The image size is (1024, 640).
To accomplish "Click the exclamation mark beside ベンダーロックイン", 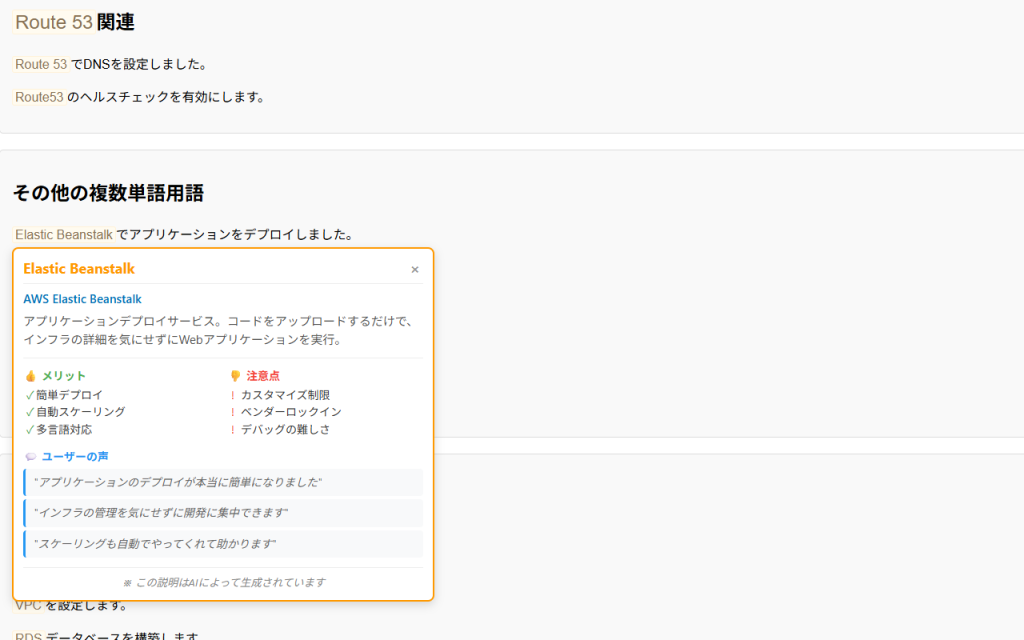I will (233, 412).
